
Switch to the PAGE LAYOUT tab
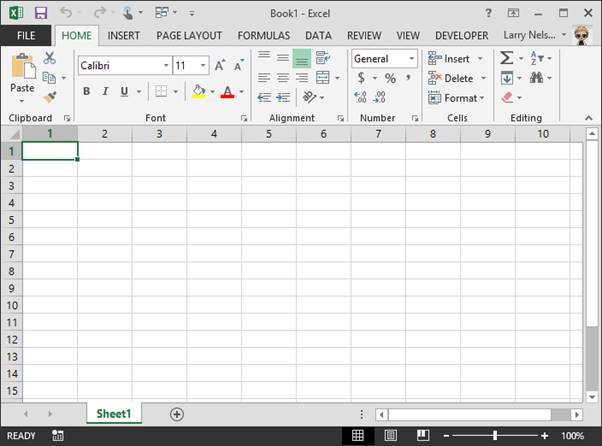point(189,35)
